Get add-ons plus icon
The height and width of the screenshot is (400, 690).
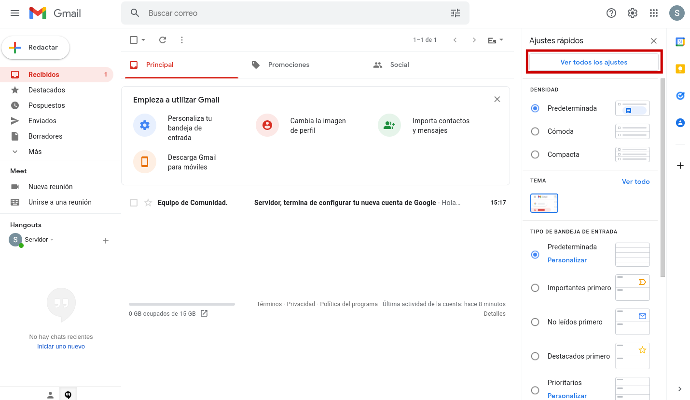click(x=680, y=165)
